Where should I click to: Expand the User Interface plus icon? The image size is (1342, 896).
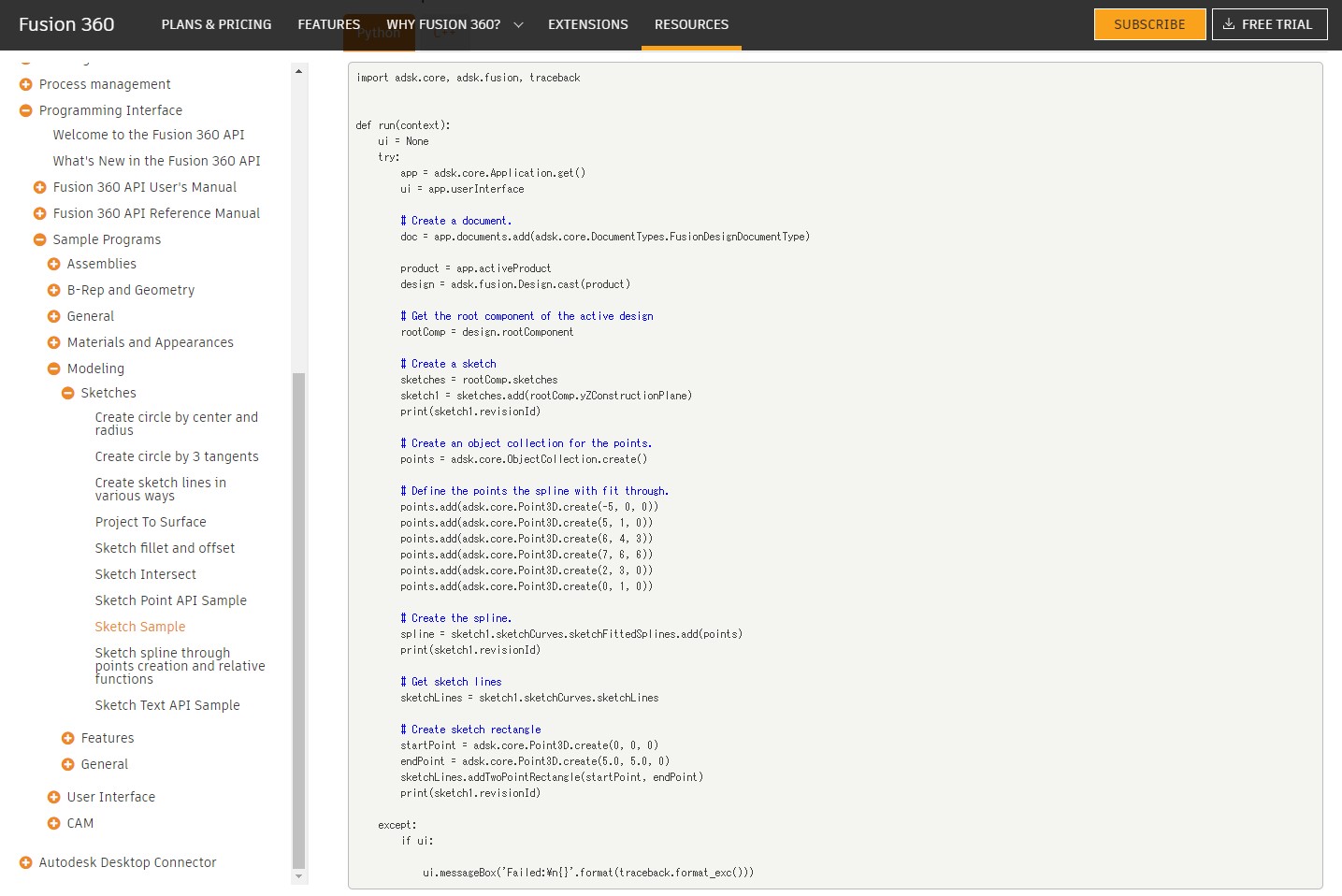point(54,797)
